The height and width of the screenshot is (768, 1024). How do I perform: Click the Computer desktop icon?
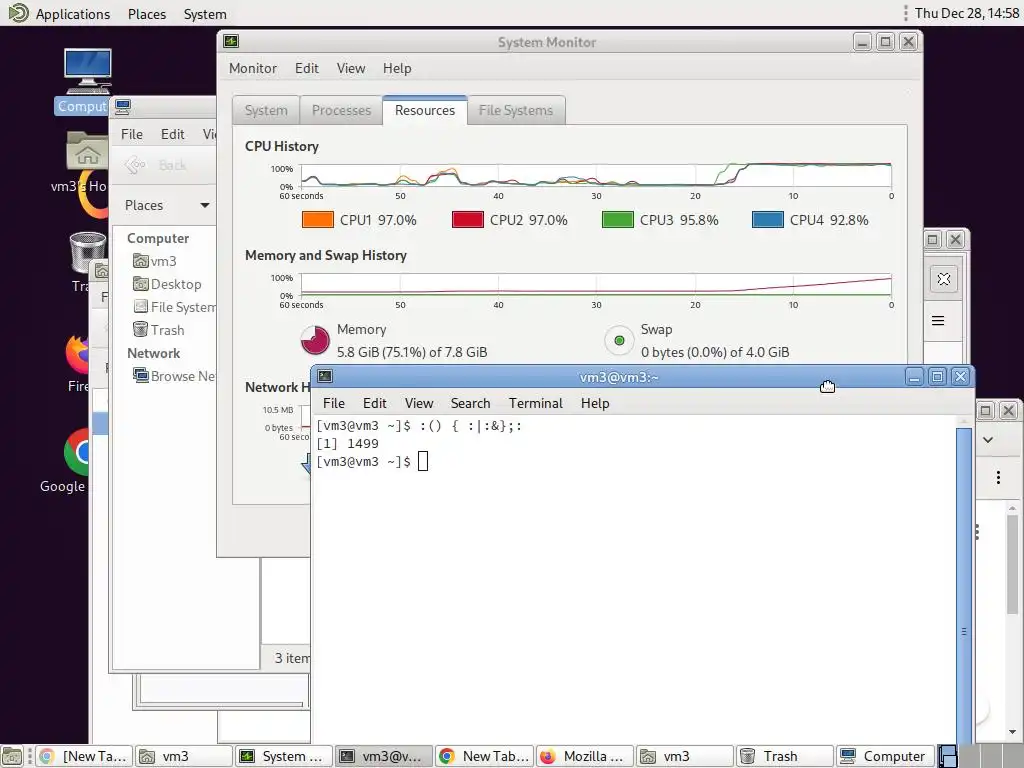click(x=88, y=72)
